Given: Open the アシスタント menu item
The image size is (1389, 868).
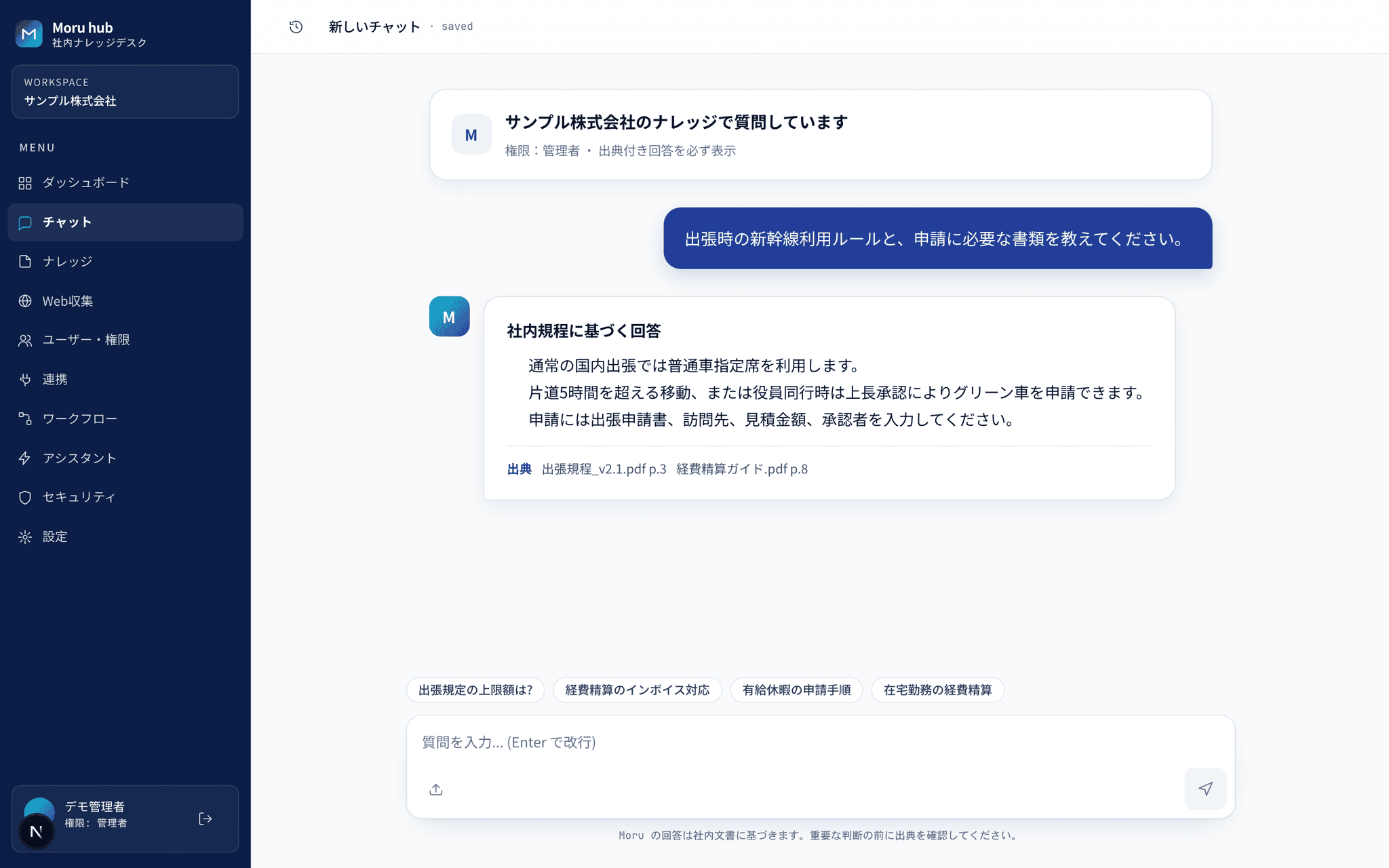Looking at the screenshot, I should (125, 458).
